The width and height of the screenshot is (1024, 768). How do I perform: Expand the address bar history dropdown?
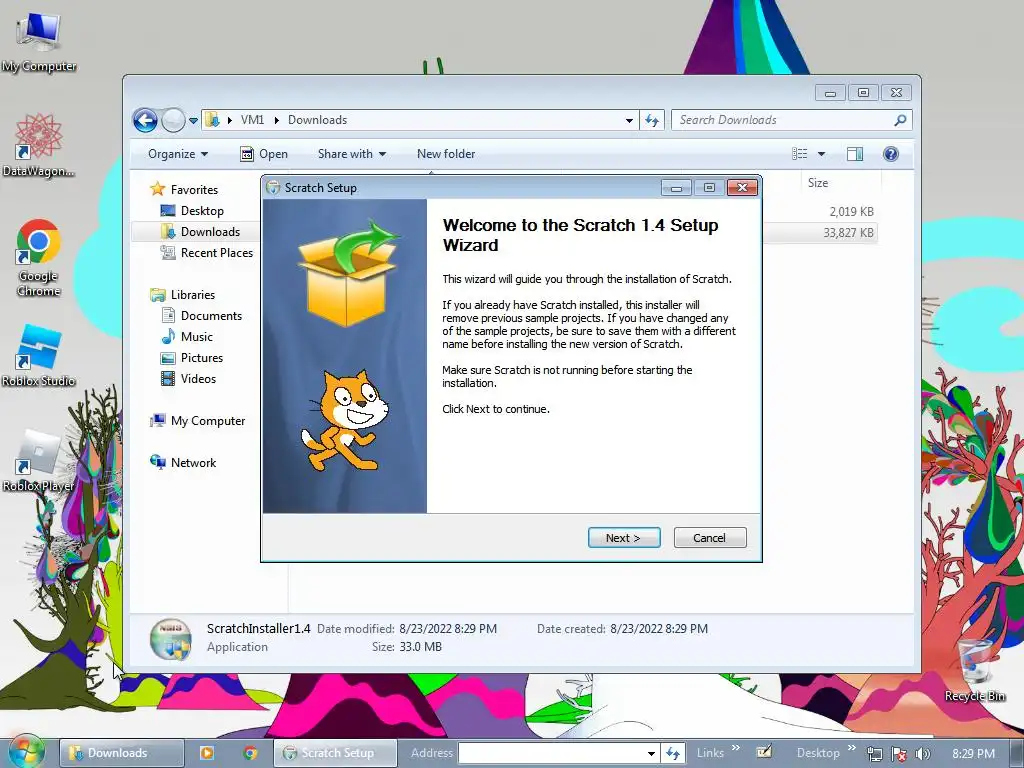coord(629,120)
